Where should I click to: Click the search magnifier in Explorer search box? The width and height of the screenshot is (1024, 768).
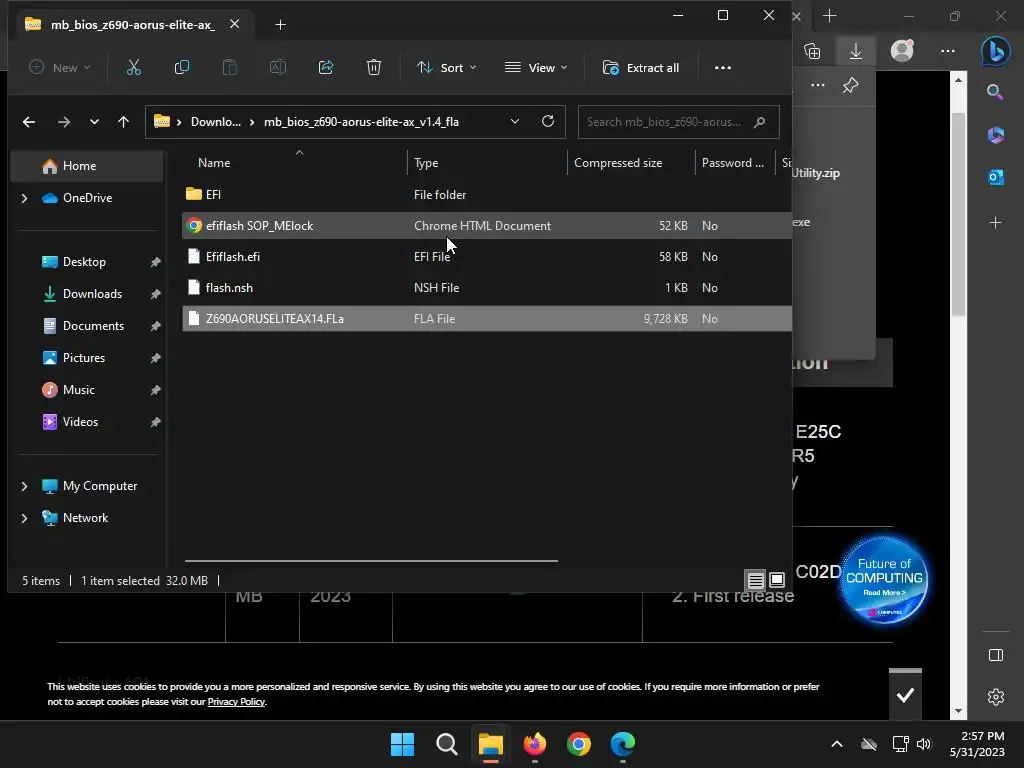(x=759, y=122)
